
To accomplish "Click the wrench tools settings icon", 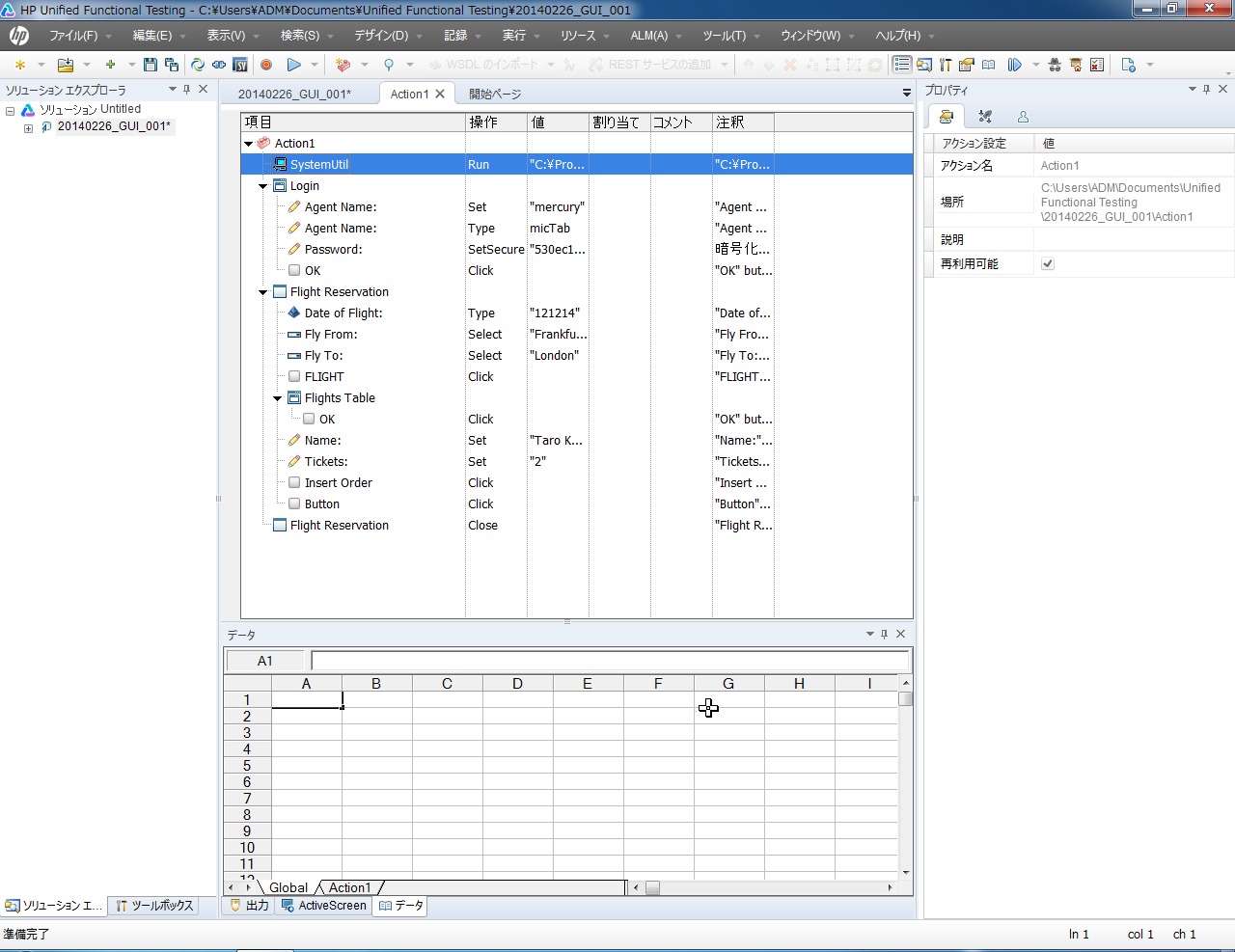I will [946, 65].
